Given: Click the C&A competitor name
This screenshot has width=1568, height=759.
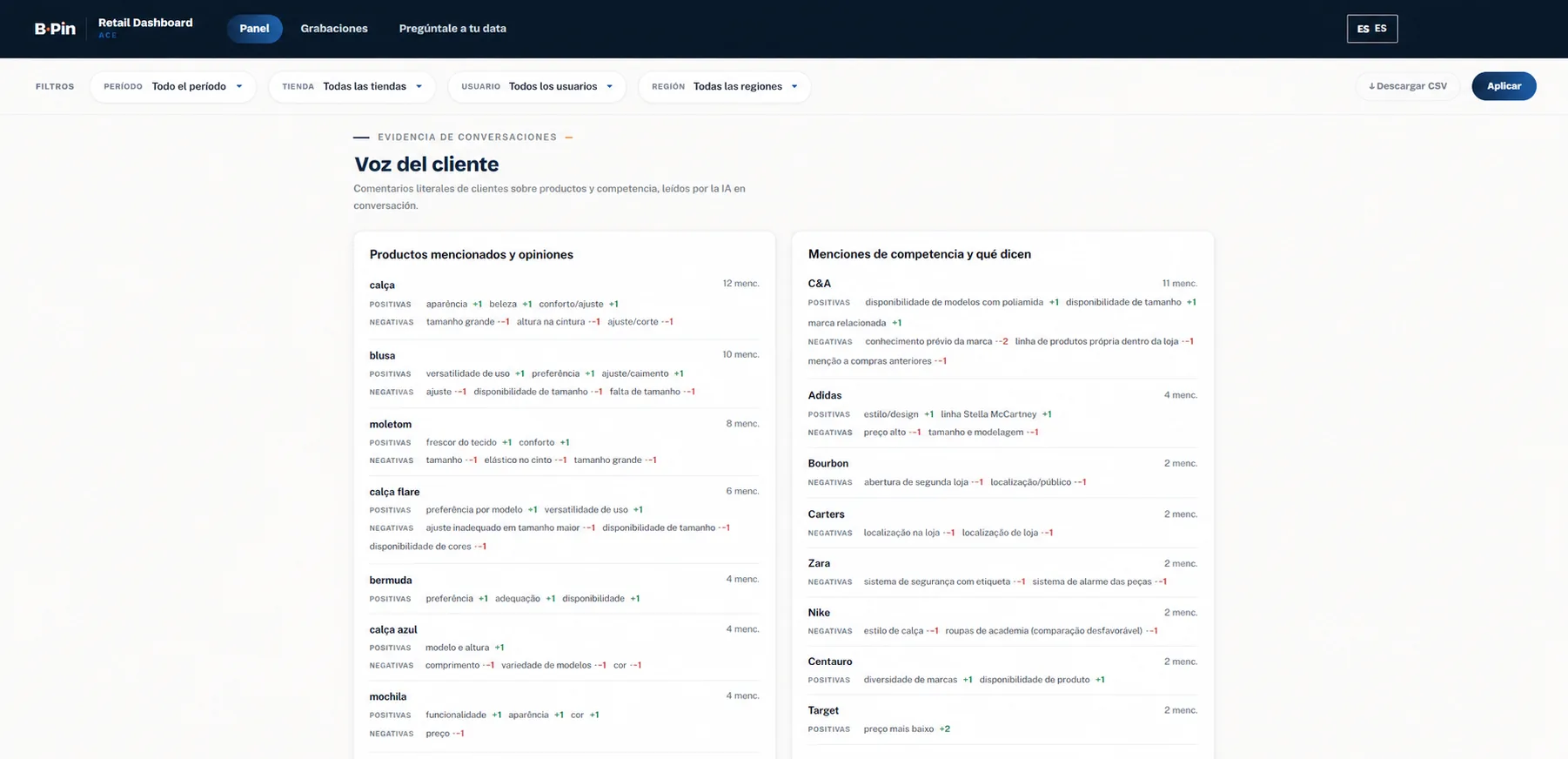Looking at the screenshot, I should (x=820, y=283).
